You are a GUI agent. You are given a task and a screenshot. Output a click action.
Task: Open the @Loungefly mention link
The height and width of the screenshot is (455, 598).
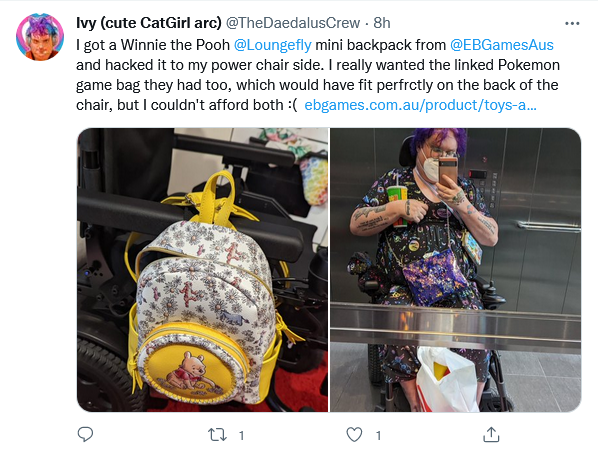coord(272,45)
